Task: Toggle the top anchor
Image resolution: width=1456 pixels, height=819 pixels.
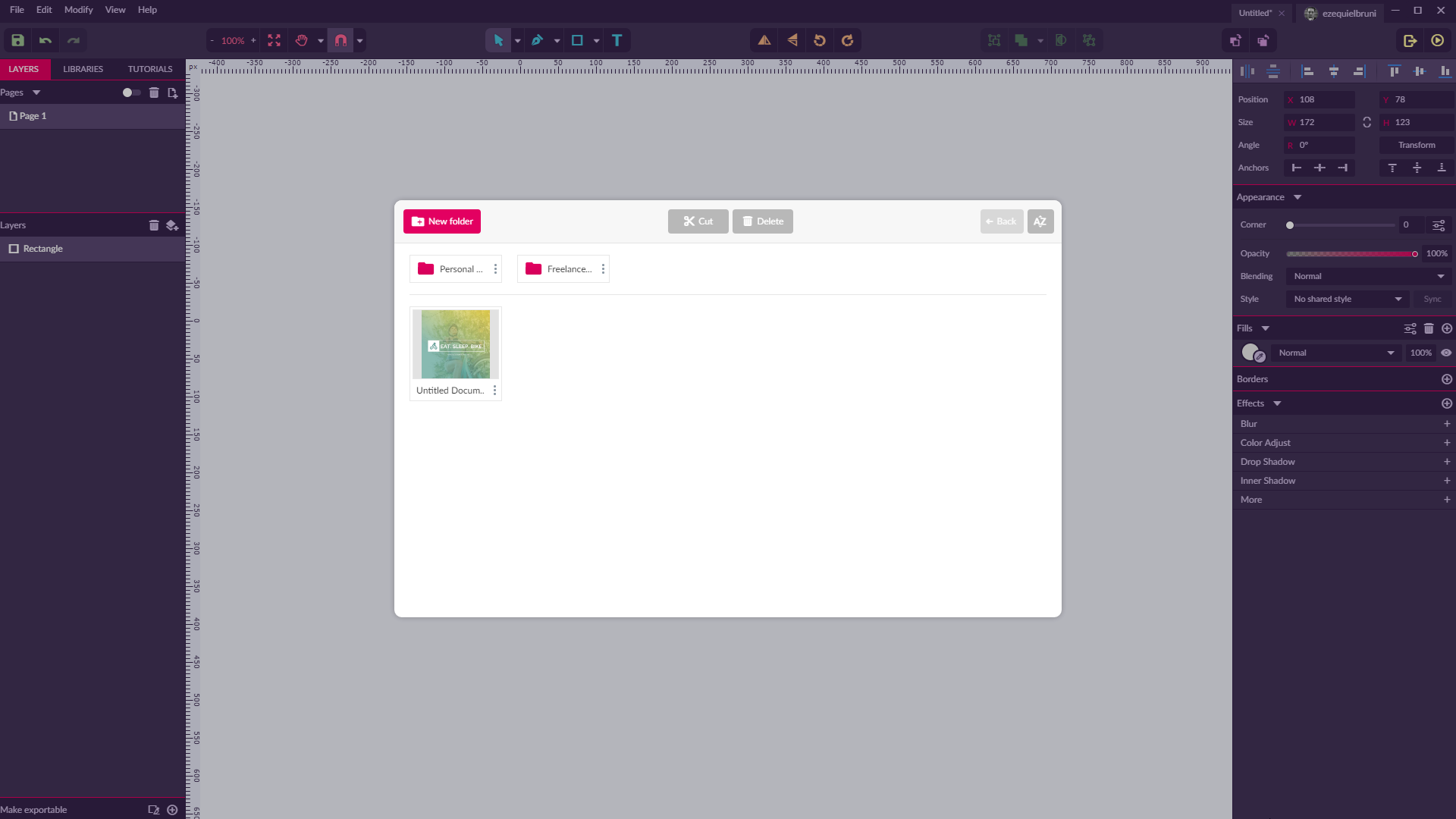Action: coord(1392,168)
